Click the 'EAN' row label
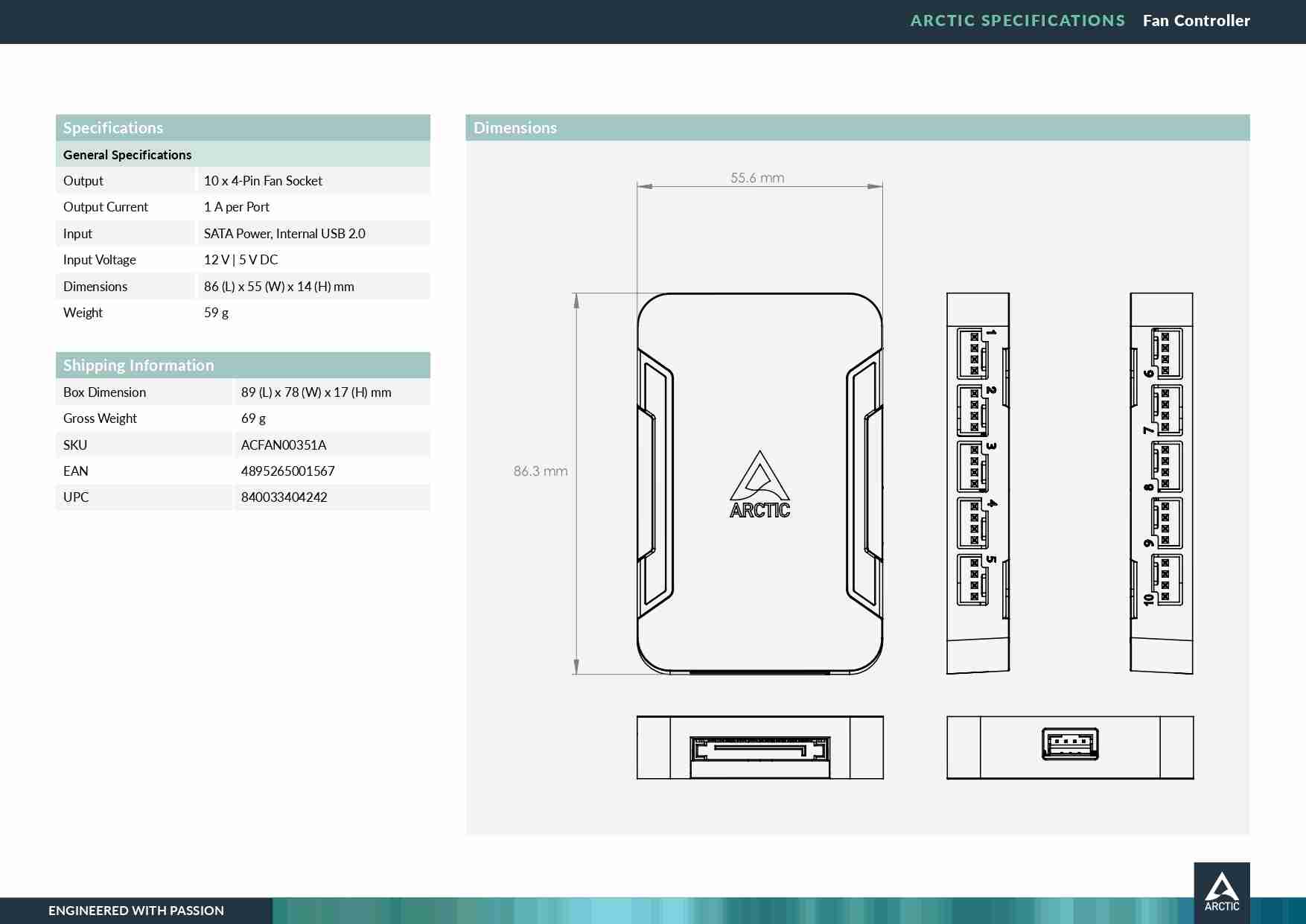This screenshot has width=1306, height=924. [x=76, y=471]
